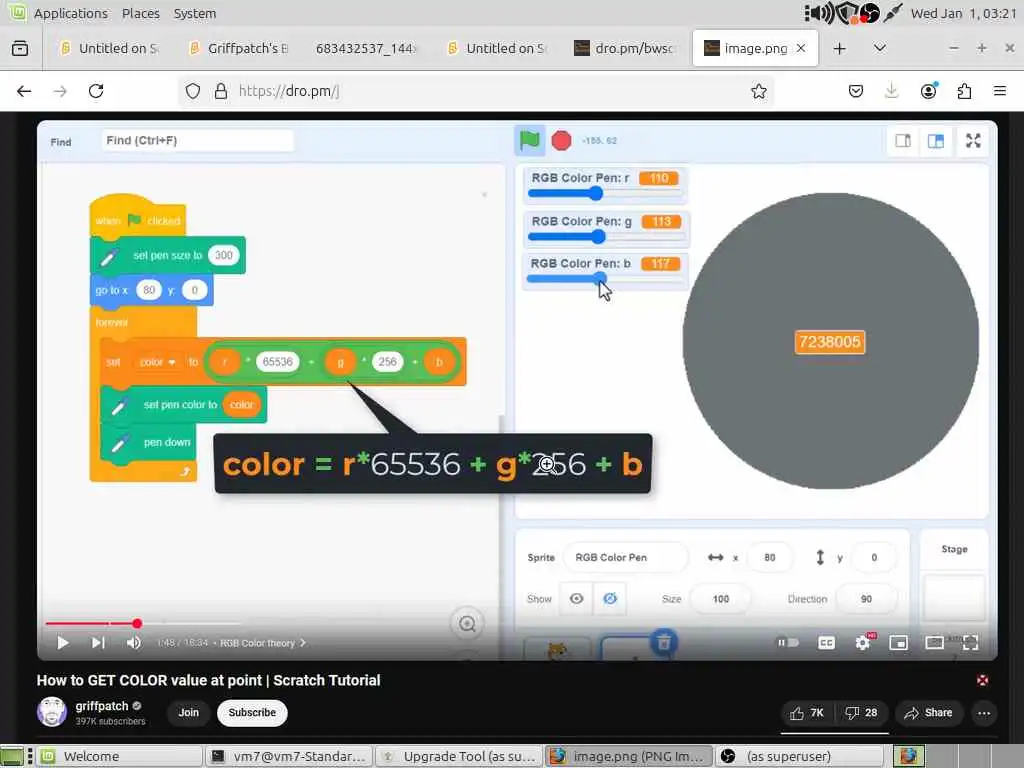Click the red stop sign button
This screenshot has width=1024, height=768.
[561, 140]
